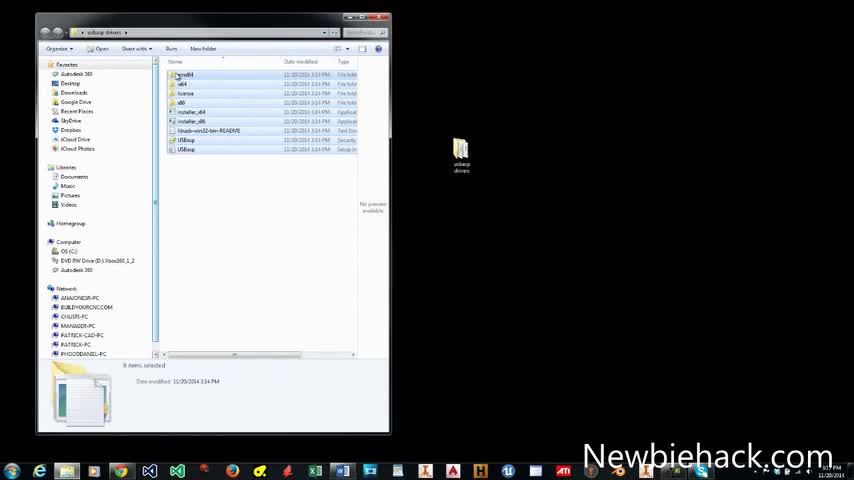The height and width of the screenshot is (480, 854).
Task: Click the usbasp drivers address breadcrumb
Action: tap(104, 33)
